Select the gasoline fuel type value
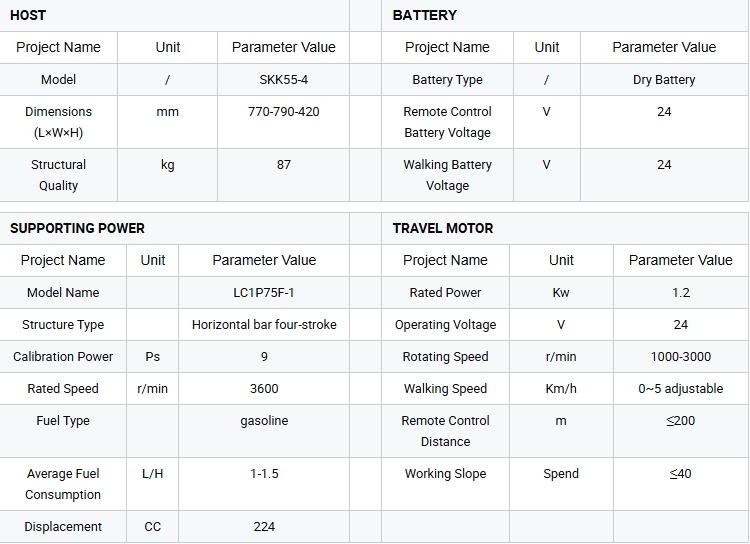The height and width of the screenshot is (544, 750). point(264,421)
